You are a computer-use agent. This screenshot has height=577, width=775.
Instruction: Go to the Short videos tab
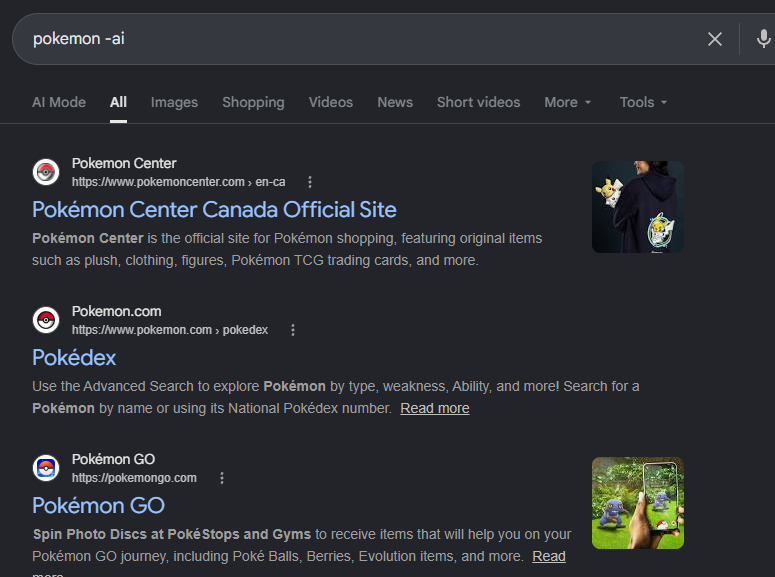click(x=478, y=102)
